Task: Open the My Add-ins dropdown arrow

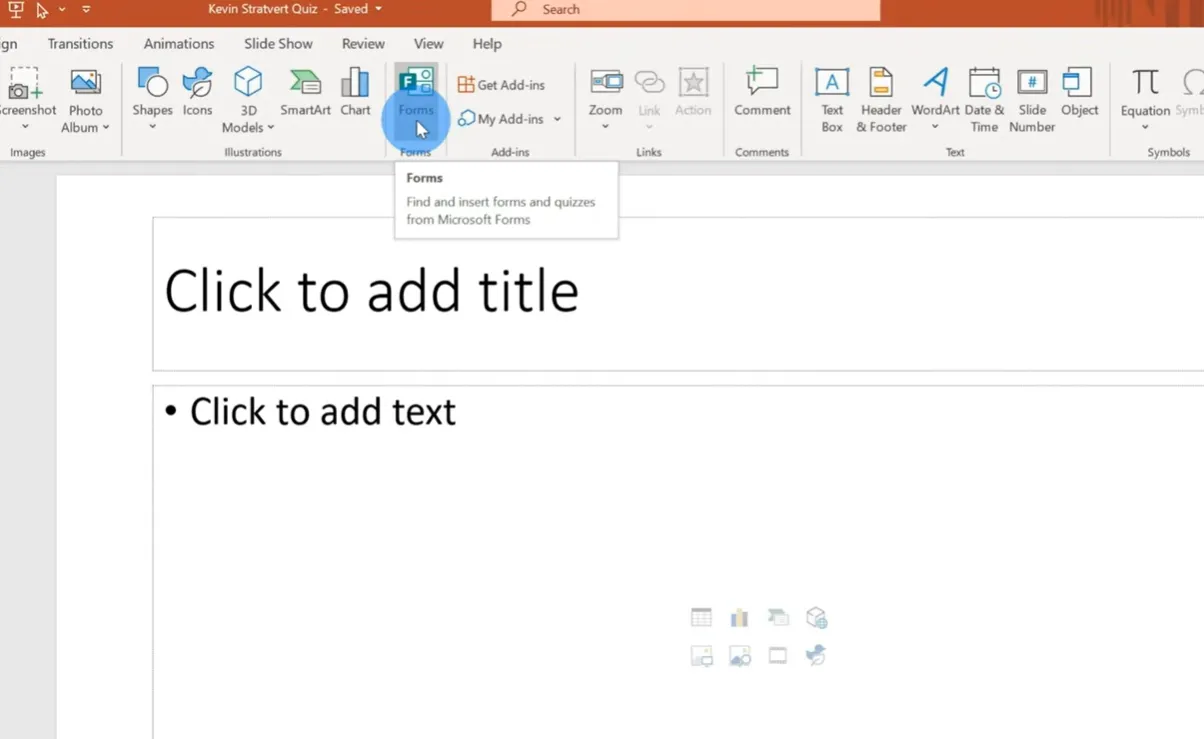Action: pyautogui.click(x=557, y=119)
